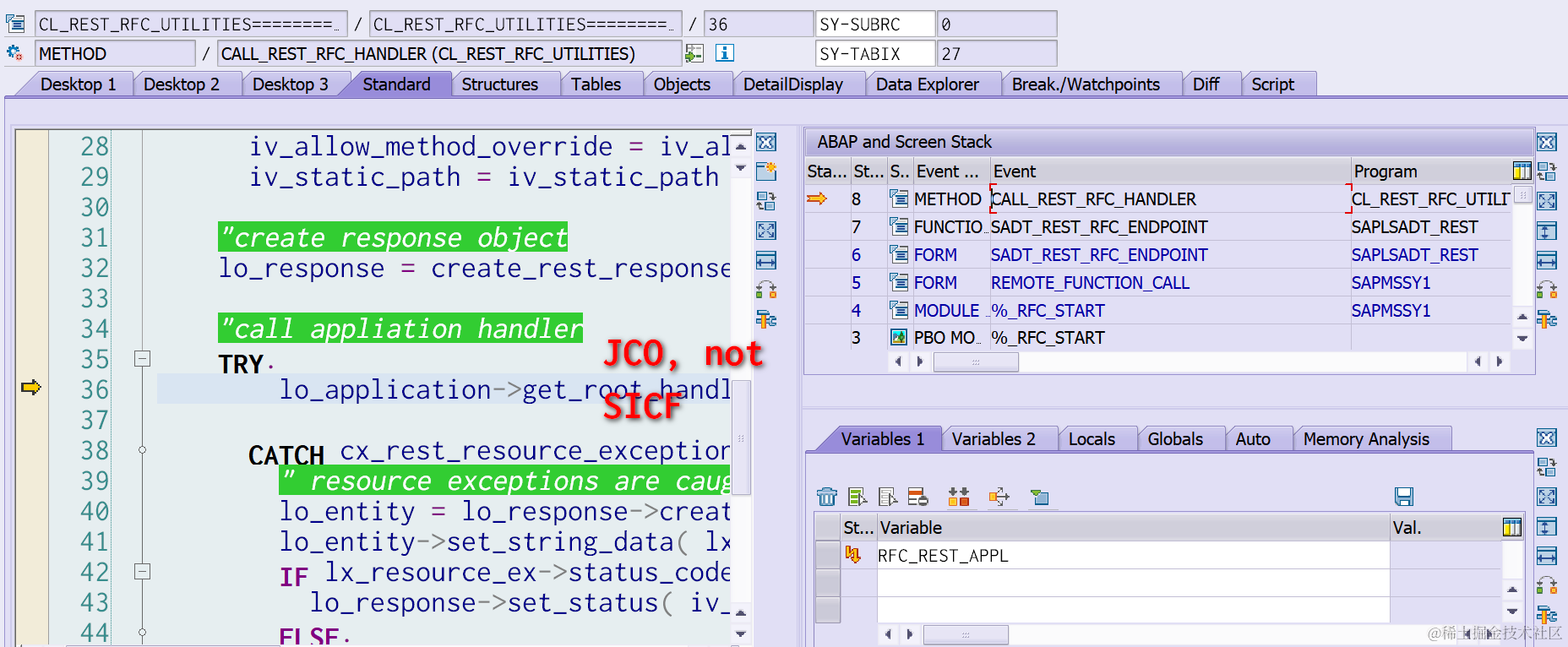1568x647 pixels.
Task: Click the SY-SUBRC value field
Action: tap(997, 24)
